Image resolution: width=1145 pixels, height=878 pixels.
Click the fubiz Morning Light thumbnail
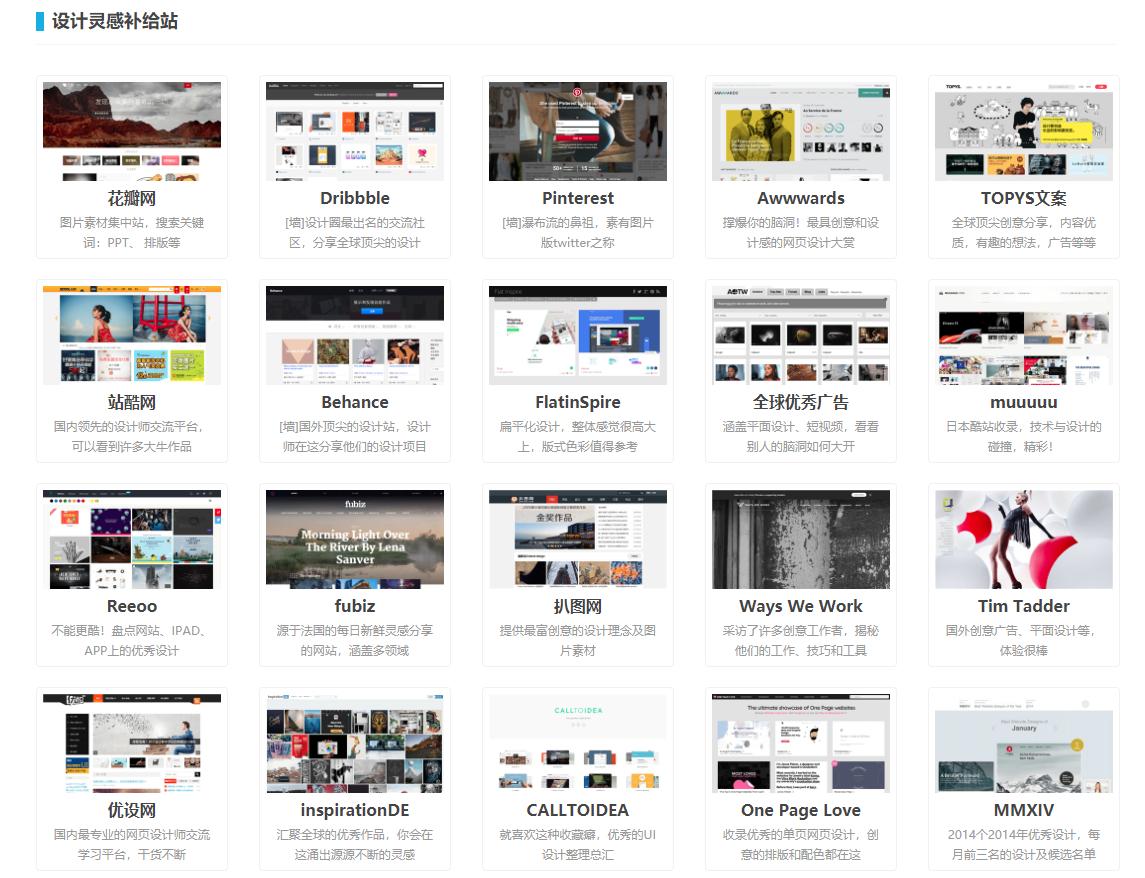click(x=355, y=539)
